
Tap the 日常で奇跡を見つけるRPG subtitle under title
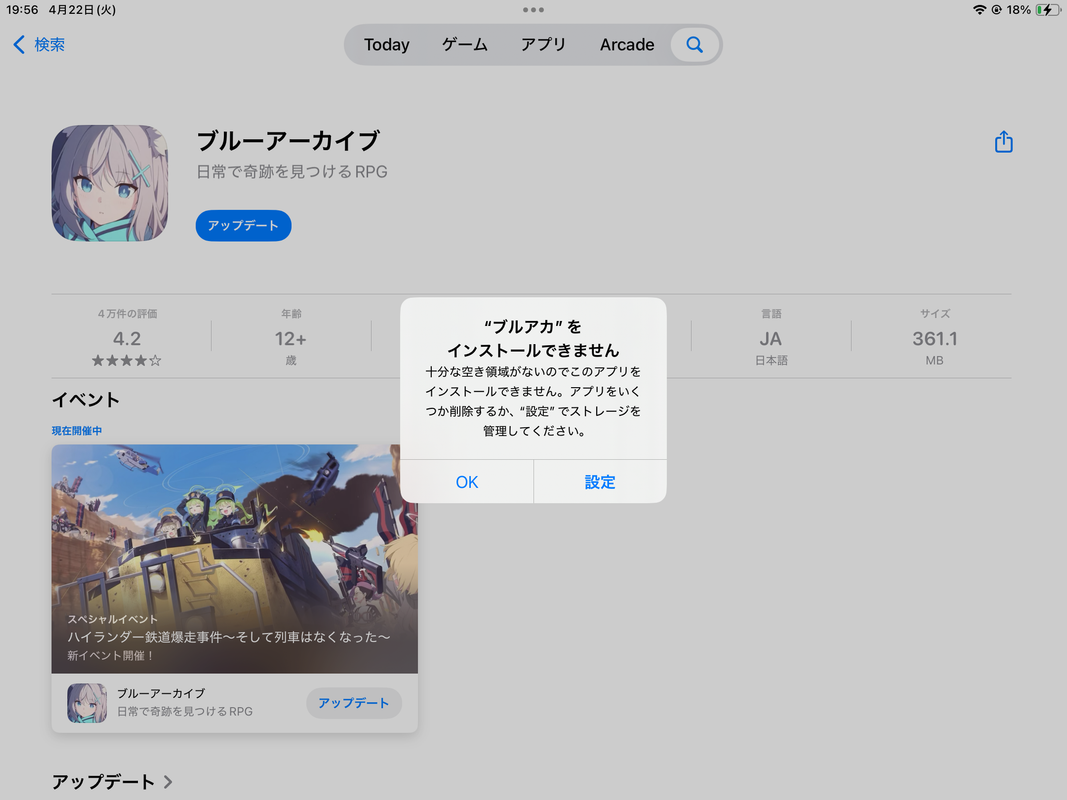point(292,171)
